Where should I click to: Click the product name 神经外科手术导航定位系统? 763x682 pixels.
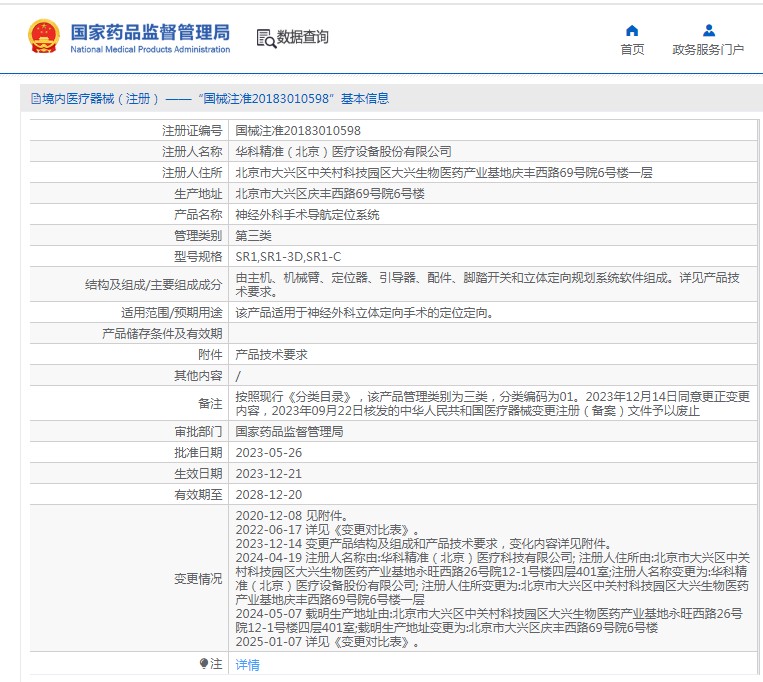307,214
